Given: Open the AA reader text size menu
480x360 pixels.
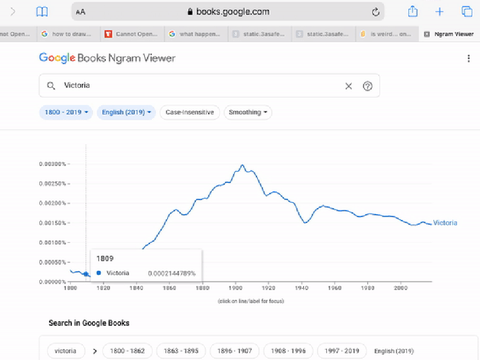Looking at the screenshot, I should click(80, 12).
